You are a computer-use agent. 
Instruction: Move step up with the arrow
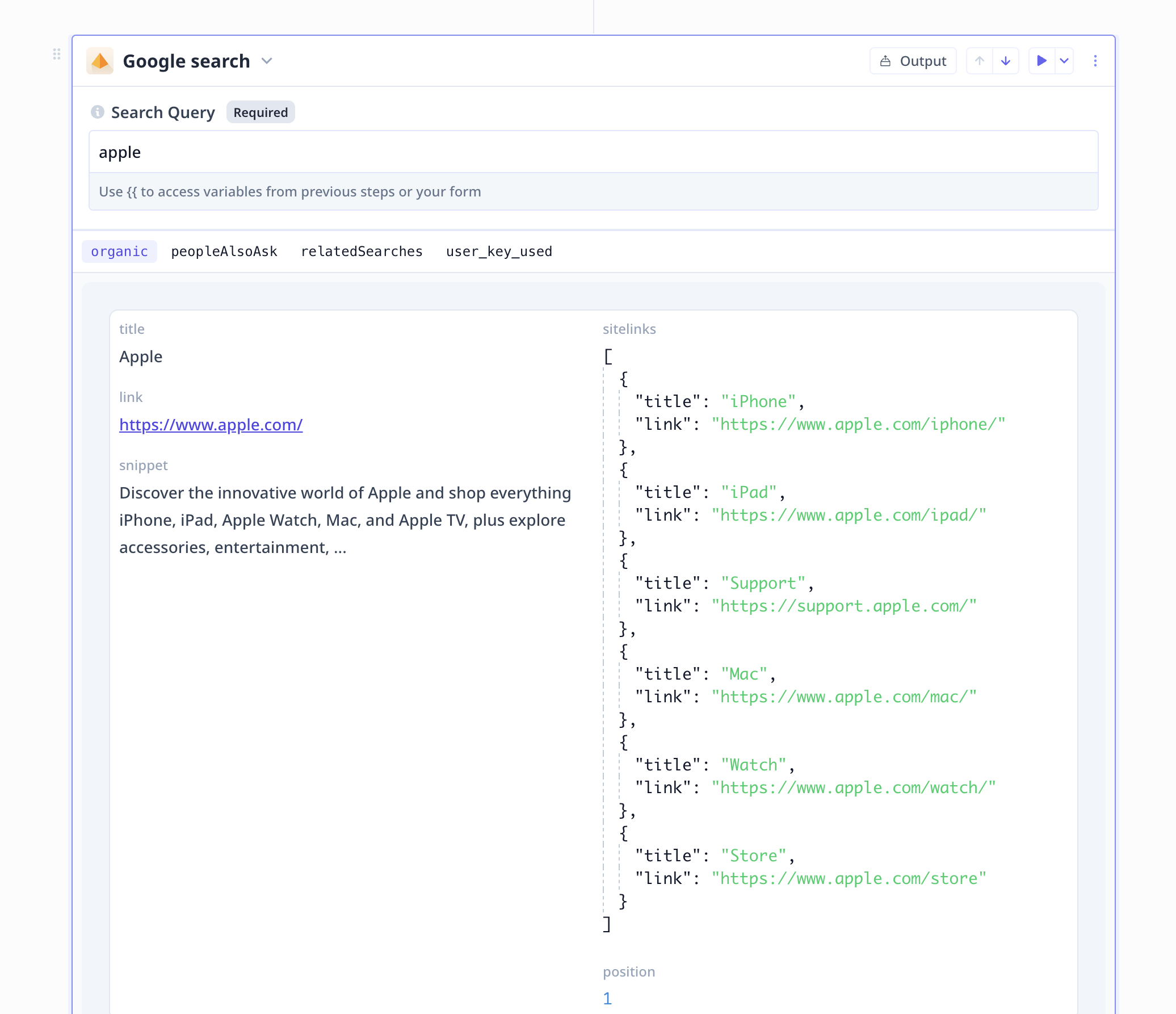click(x=980, y=61)
